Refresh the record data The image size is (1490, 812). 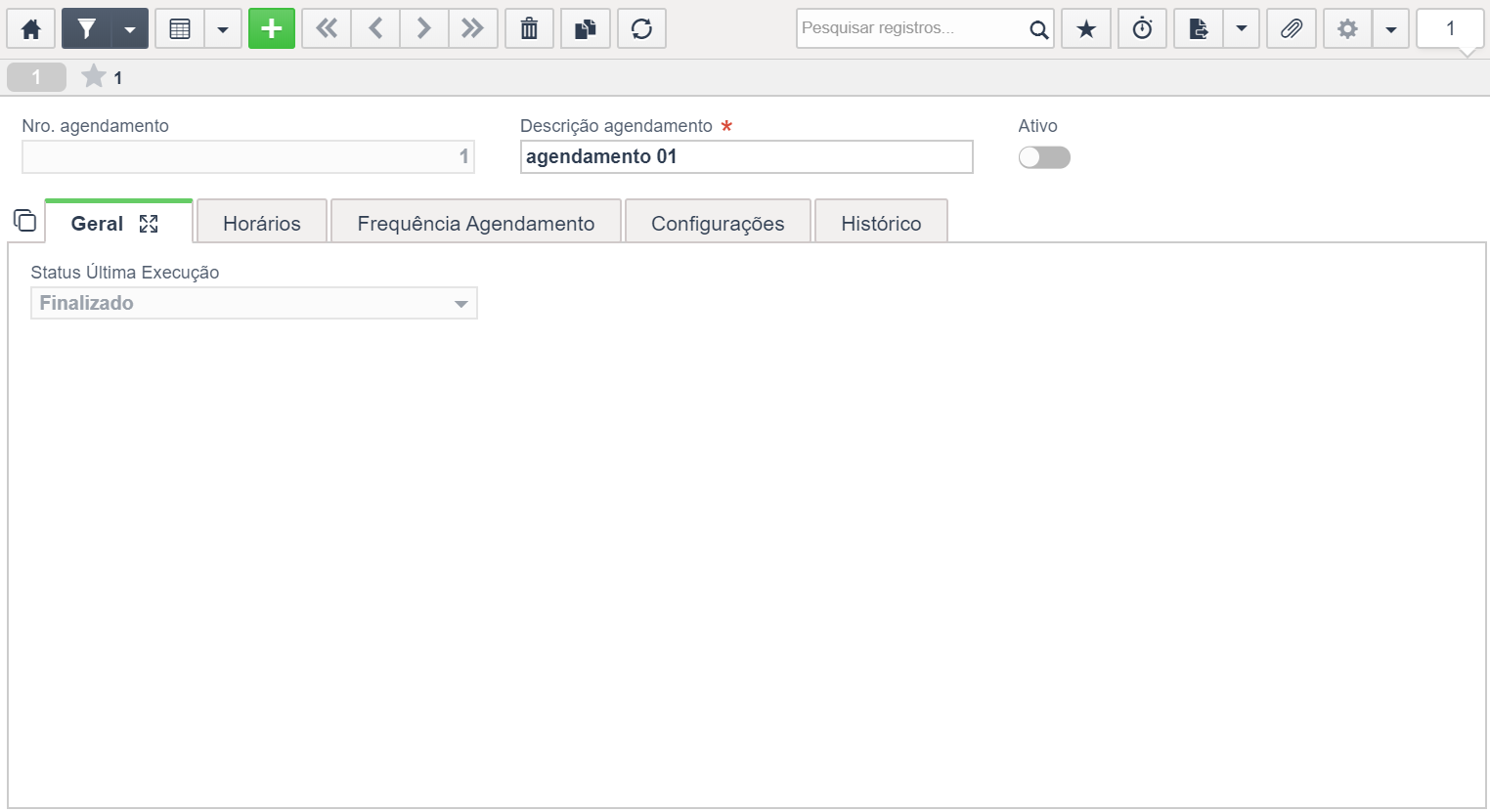click(x=641, y=28)
